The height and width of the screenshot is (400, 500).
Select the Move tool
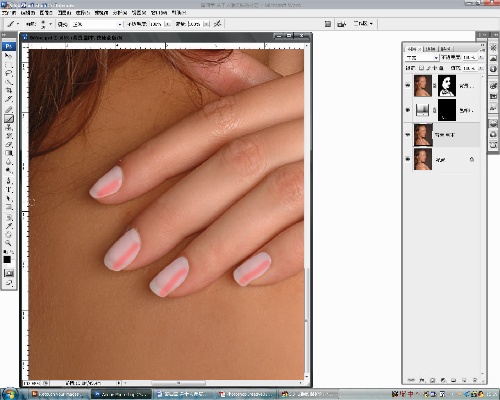(x=8, y=56)
